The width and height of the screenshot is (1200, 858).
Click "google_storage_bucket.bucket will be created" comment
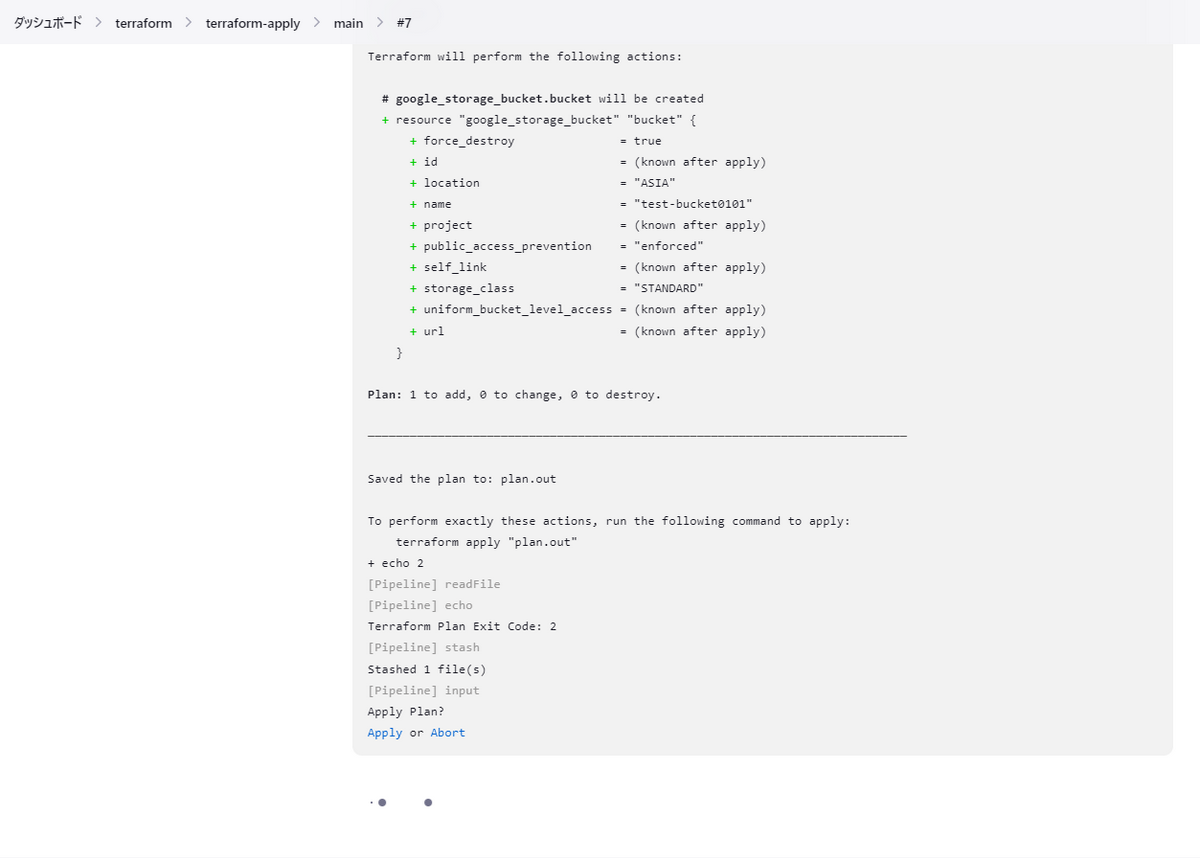coord(543,99)
